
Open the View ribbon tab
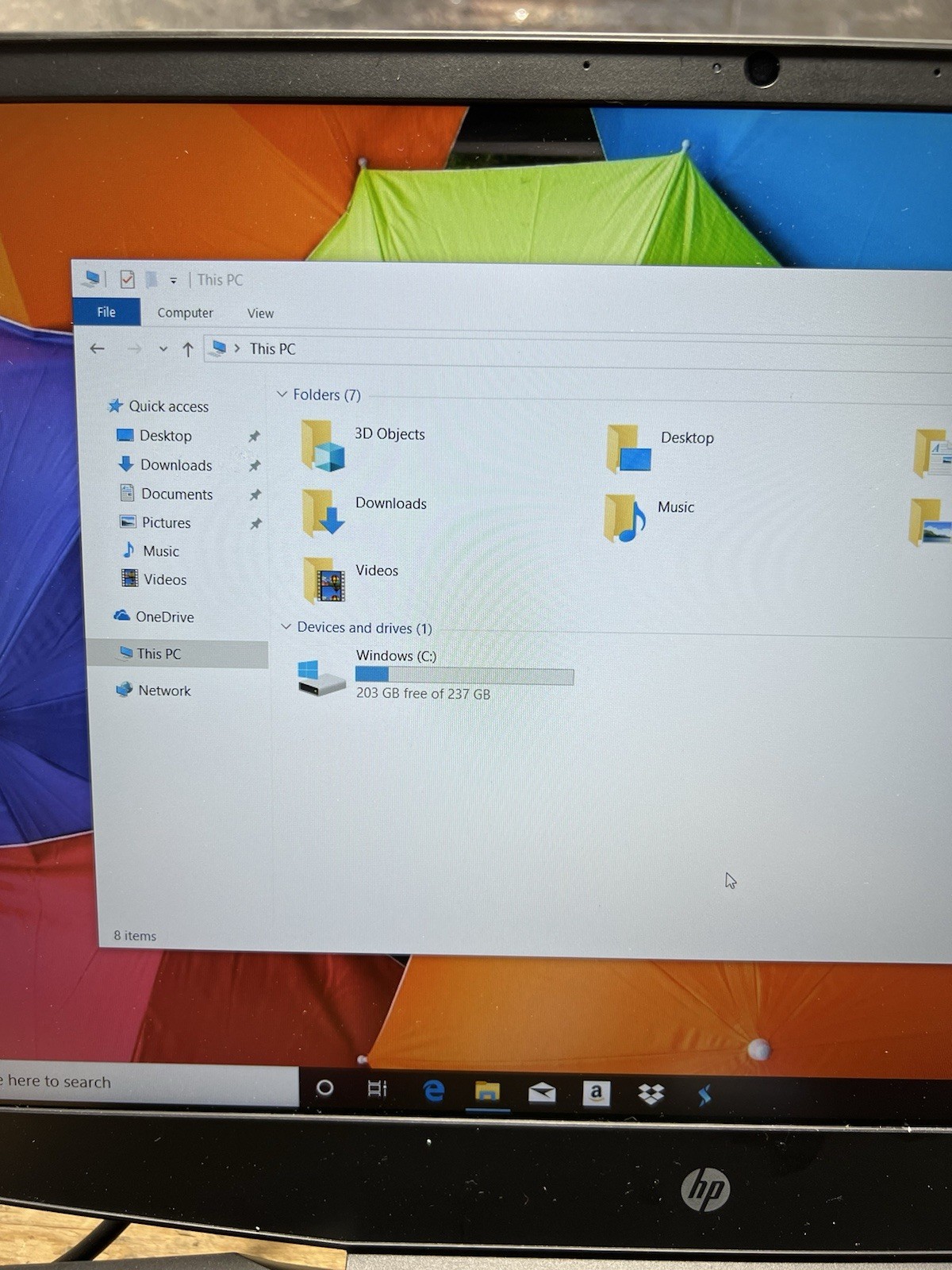click(x=260, y=314)
